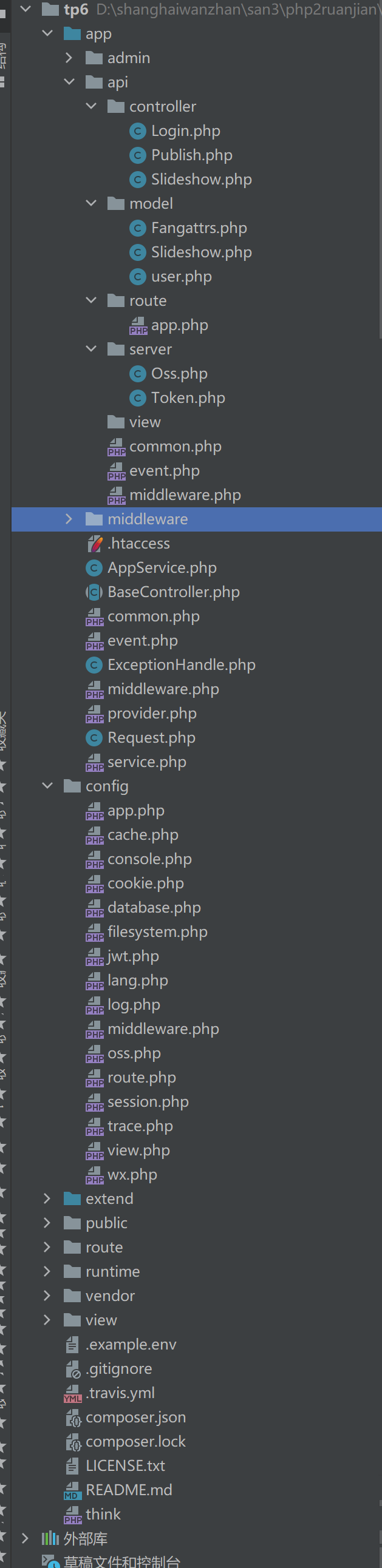
Task: Select log.php in config
Action: coord(134,1005)
